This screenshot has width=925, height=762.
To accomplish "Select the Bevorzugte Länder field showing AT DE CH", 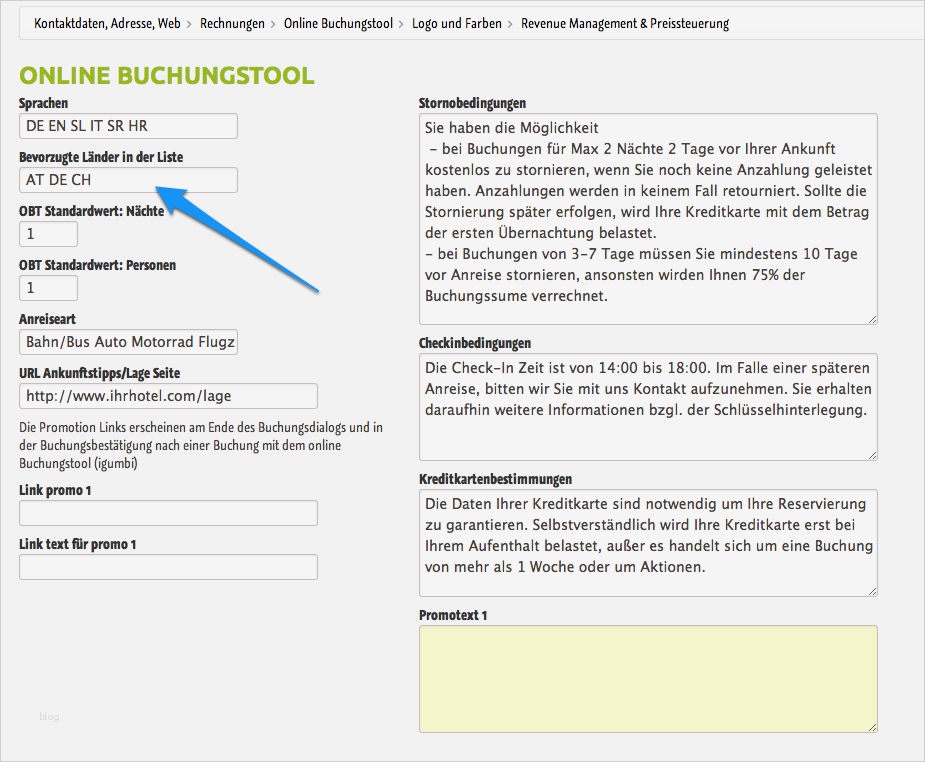I will tap(127, 180).
